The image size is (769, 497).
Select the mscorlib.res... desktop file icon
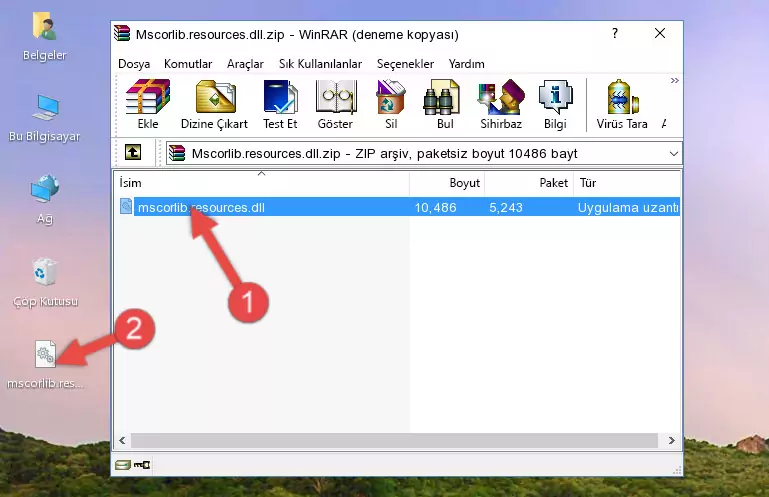point(45,365)
